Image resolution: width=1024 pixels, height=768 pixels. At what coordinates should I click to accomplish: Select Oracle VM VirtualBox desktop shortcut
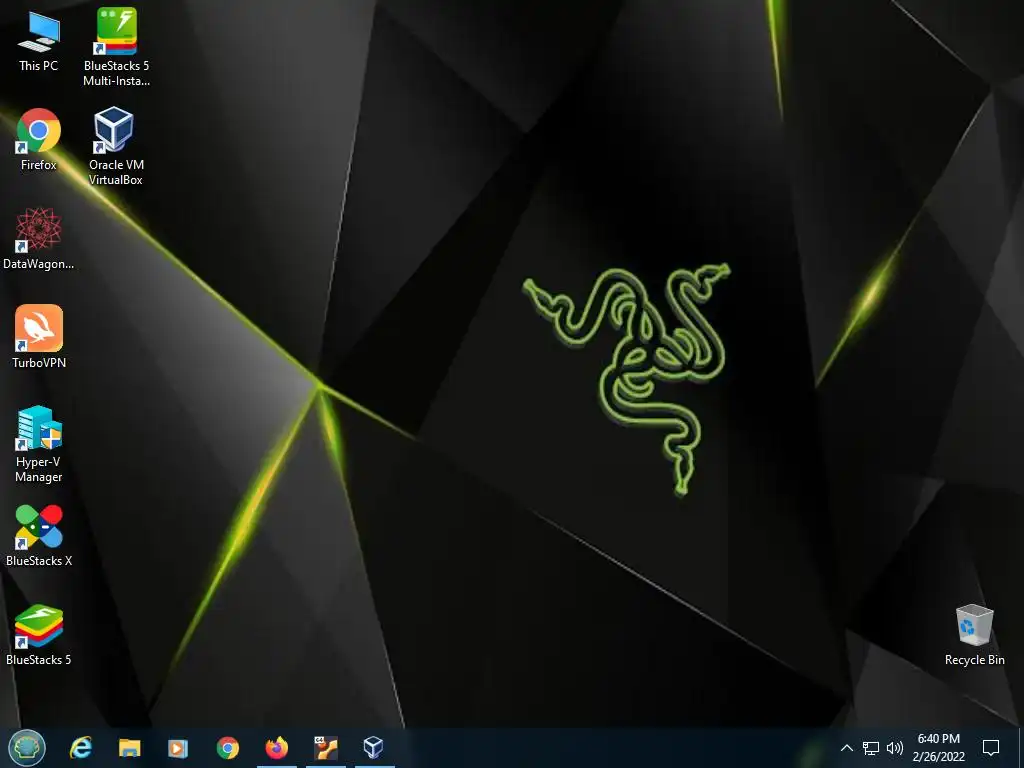pos(116,146)
